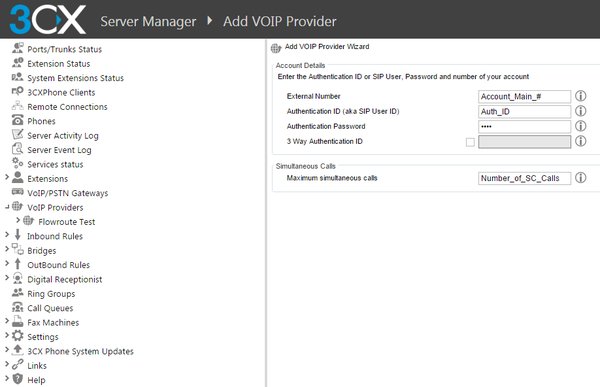The height and width of the screenshot is (387, 600).
Task: Click info icon beside 3 Way Authentication ID
Action: pyautogui.click(x=580, y=141)
